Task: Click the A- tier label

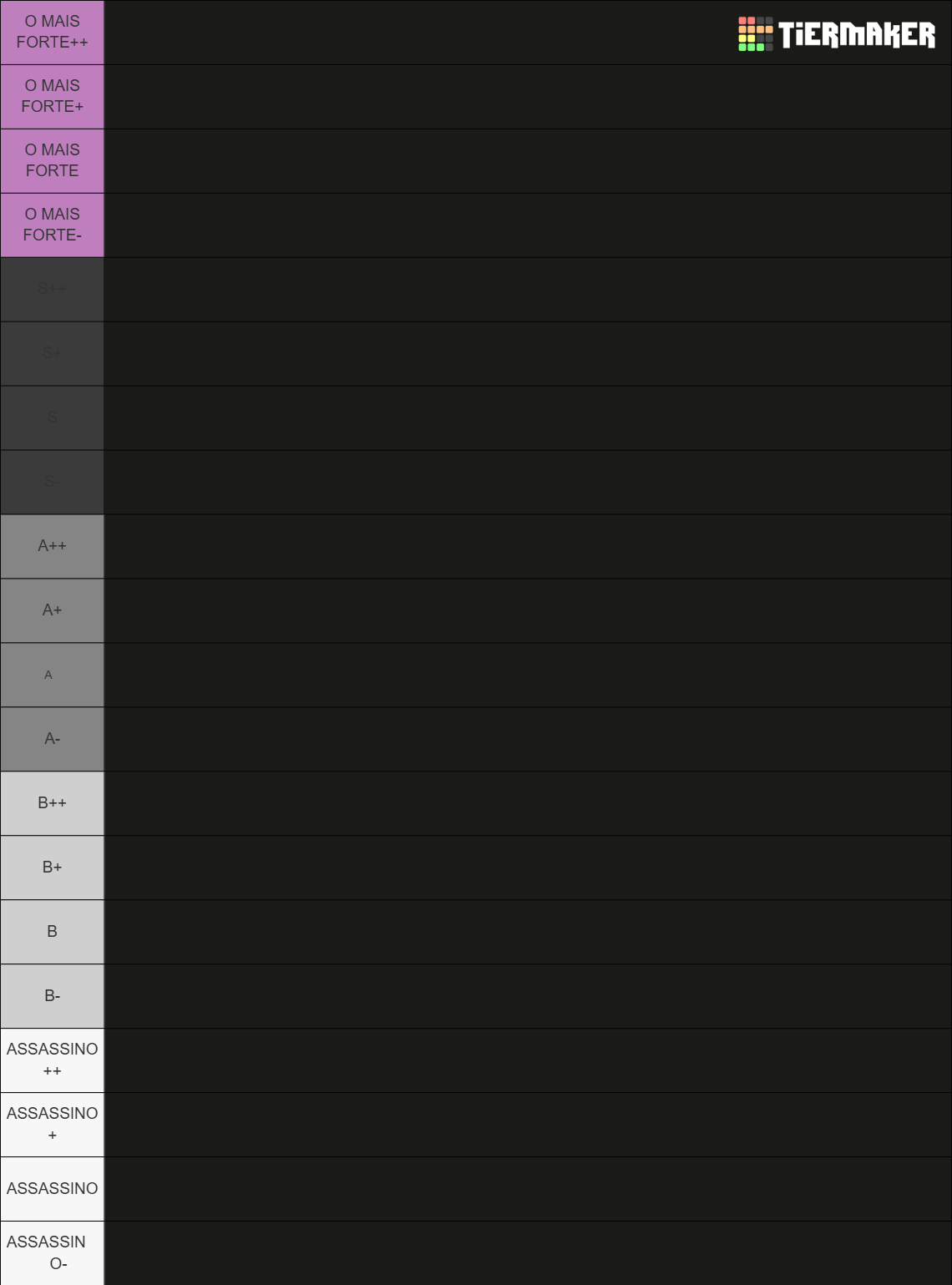Action: point(52,740)
